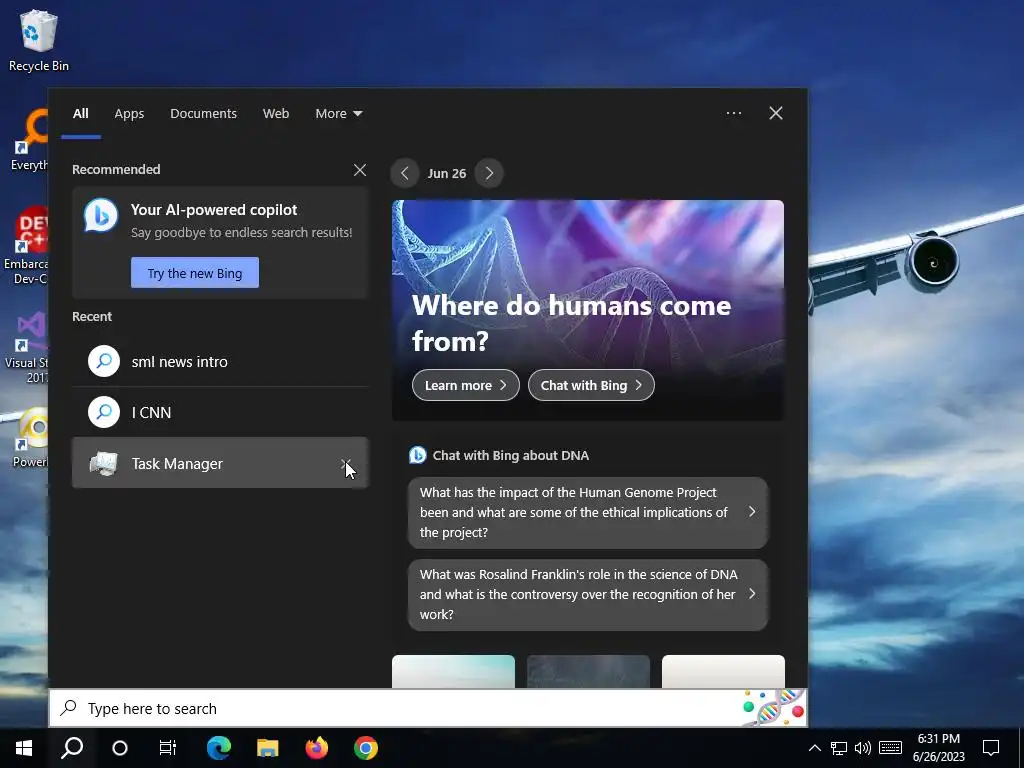Screen dimensions: 1024x768
Task: Open the Human Genome Project question
Action: point(588,513)
